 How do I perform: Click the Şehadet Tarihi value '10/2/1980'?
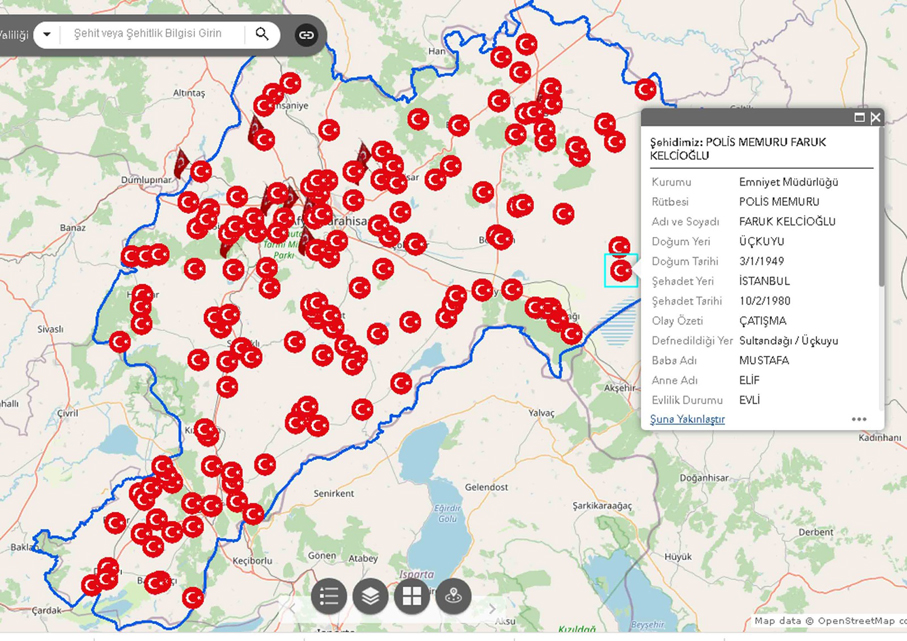tap(765, 301)
